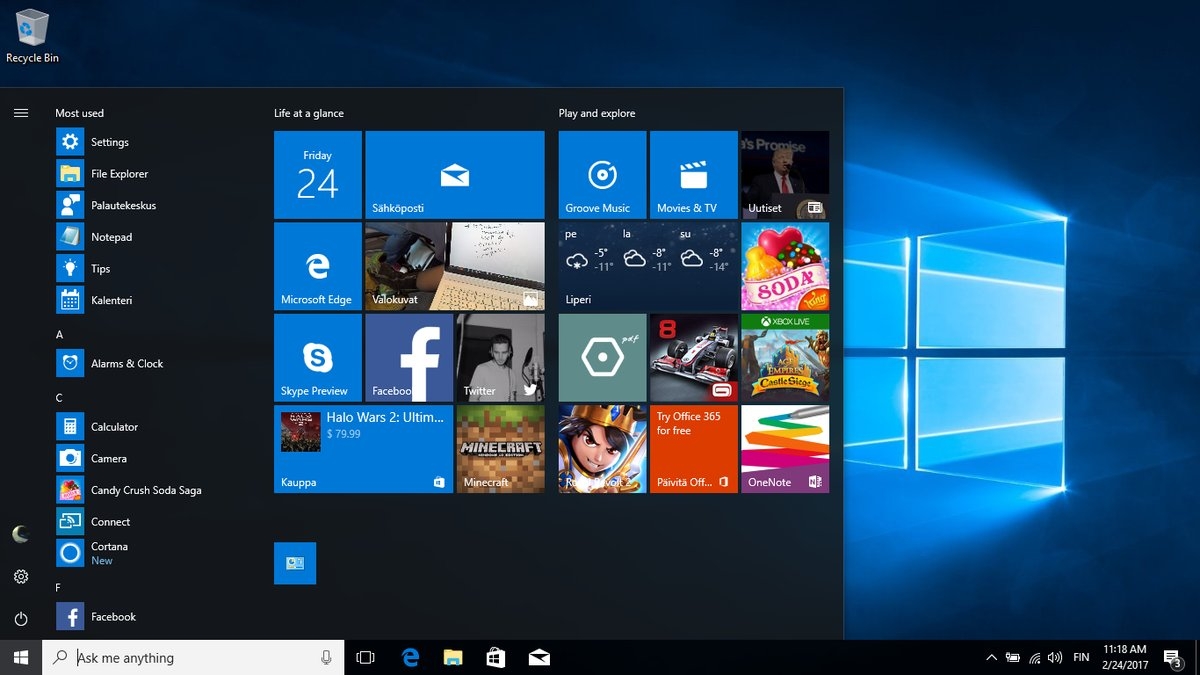Open the Sähköposti mail tile
The width and height of the screenshot is (1200, 675).
tap(455, 175)
